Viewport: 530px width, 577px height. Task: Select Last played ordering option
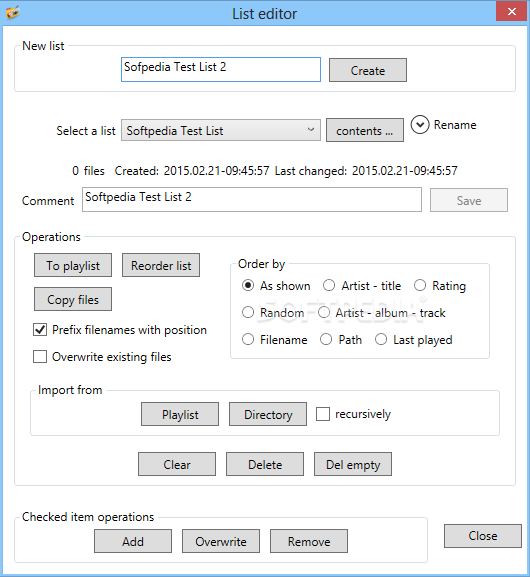(381, 339)
